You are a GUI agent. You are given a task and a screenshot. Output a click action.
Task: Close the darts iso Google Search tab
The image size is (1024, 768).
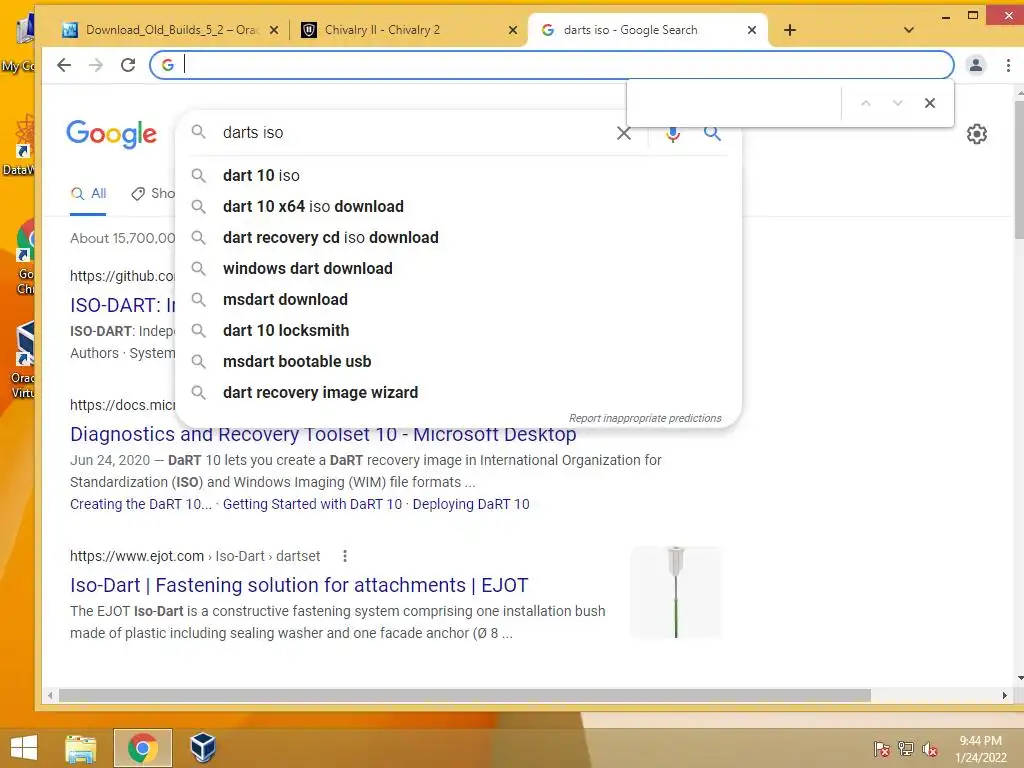[752, 30]
